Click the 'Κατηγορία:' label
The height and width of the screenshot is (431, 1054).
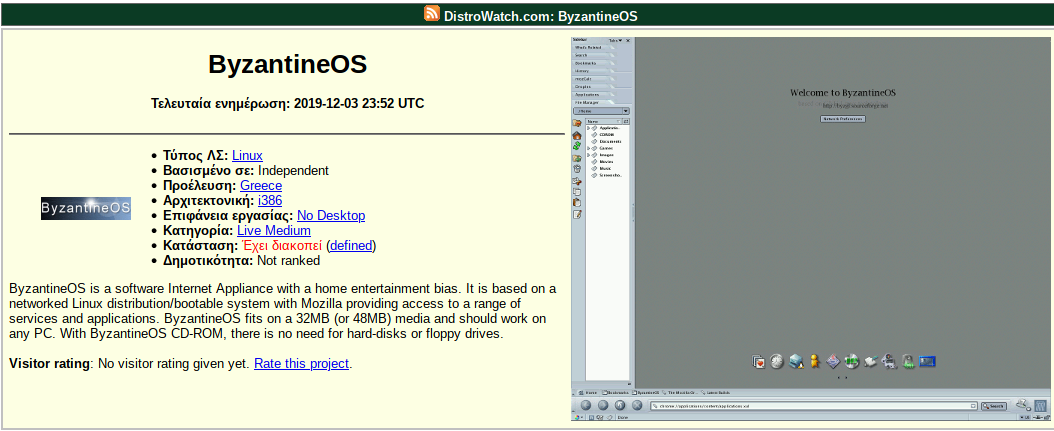[x=198, y=231]
